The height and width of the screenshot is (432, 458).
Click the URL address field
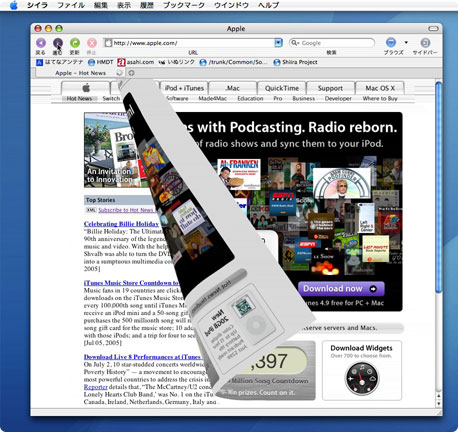(x=193, y=43)
